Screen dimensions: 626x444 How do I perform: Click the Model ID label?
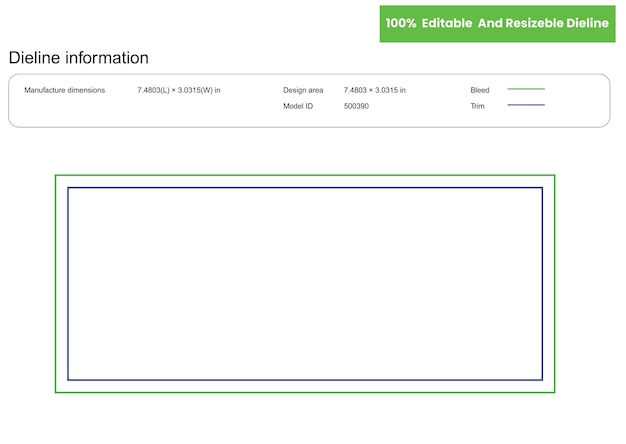(x=298, y=106)
